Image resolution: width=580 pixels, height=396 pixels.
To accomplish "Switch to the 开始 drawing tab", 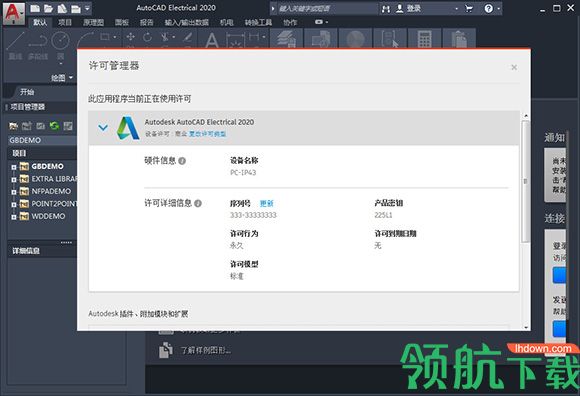I will pyautogui.click(x=27, y=92).
